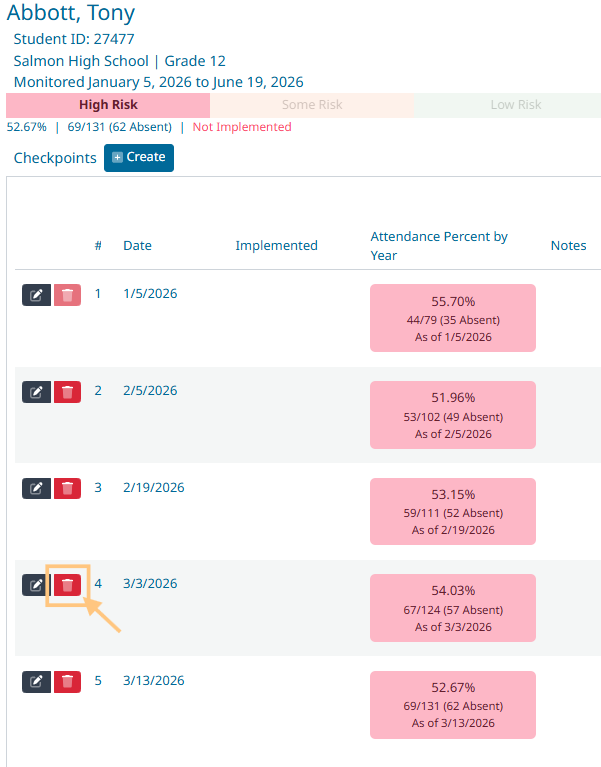Click the 52.67% attendance box for 3/13/2026
Screen dimensions: 601x767
point(452,705)
